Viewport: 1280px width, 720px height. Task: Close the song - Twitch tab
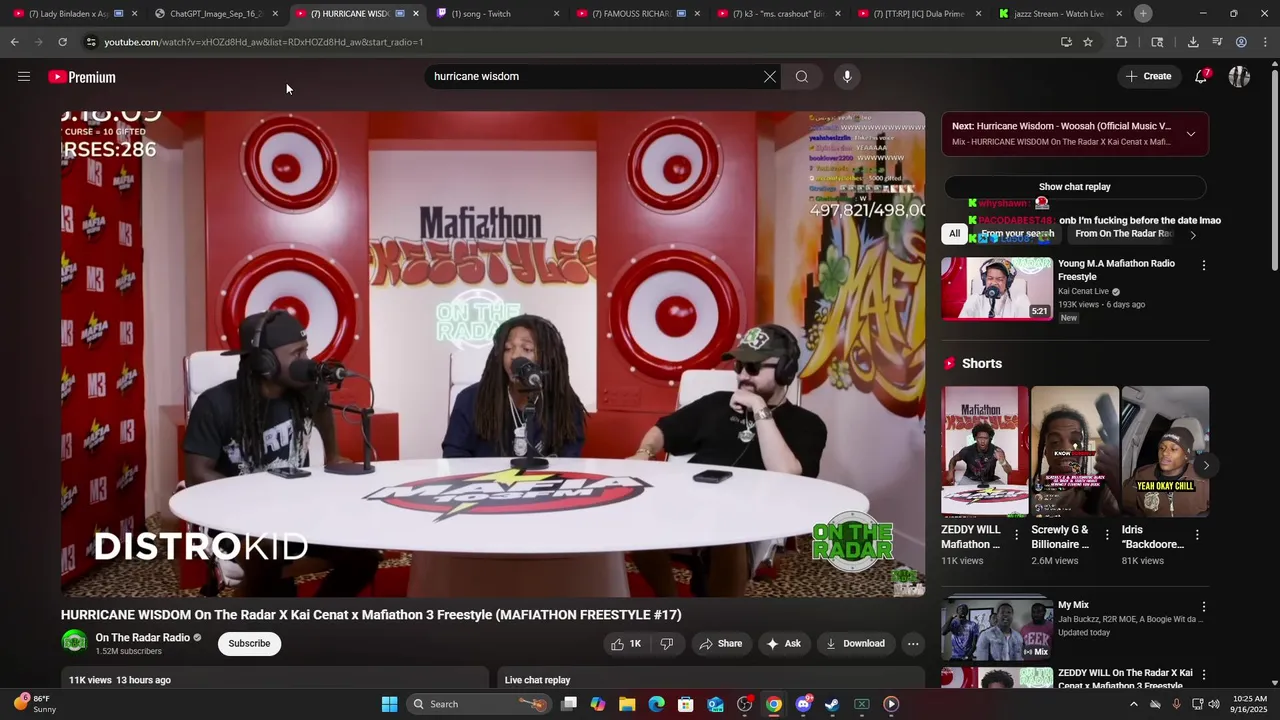[556, 14]
